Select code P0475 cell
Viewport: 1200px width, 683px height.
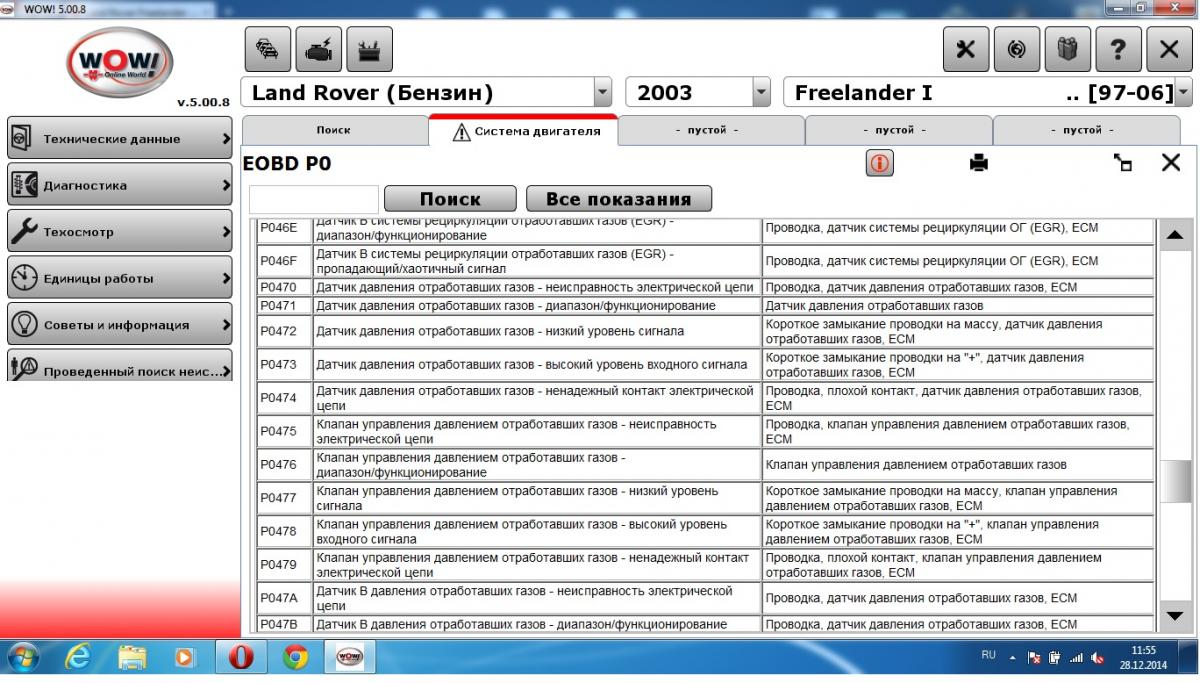[x=284, y=431]
